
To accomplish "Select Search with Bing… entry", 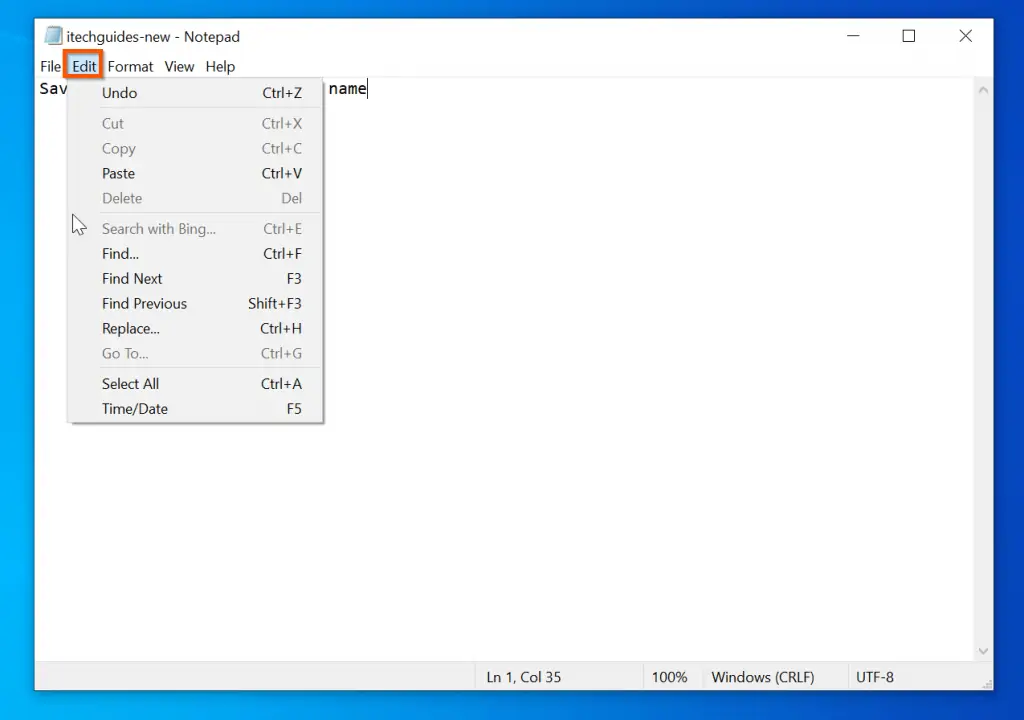I will (x=195, y=229).
